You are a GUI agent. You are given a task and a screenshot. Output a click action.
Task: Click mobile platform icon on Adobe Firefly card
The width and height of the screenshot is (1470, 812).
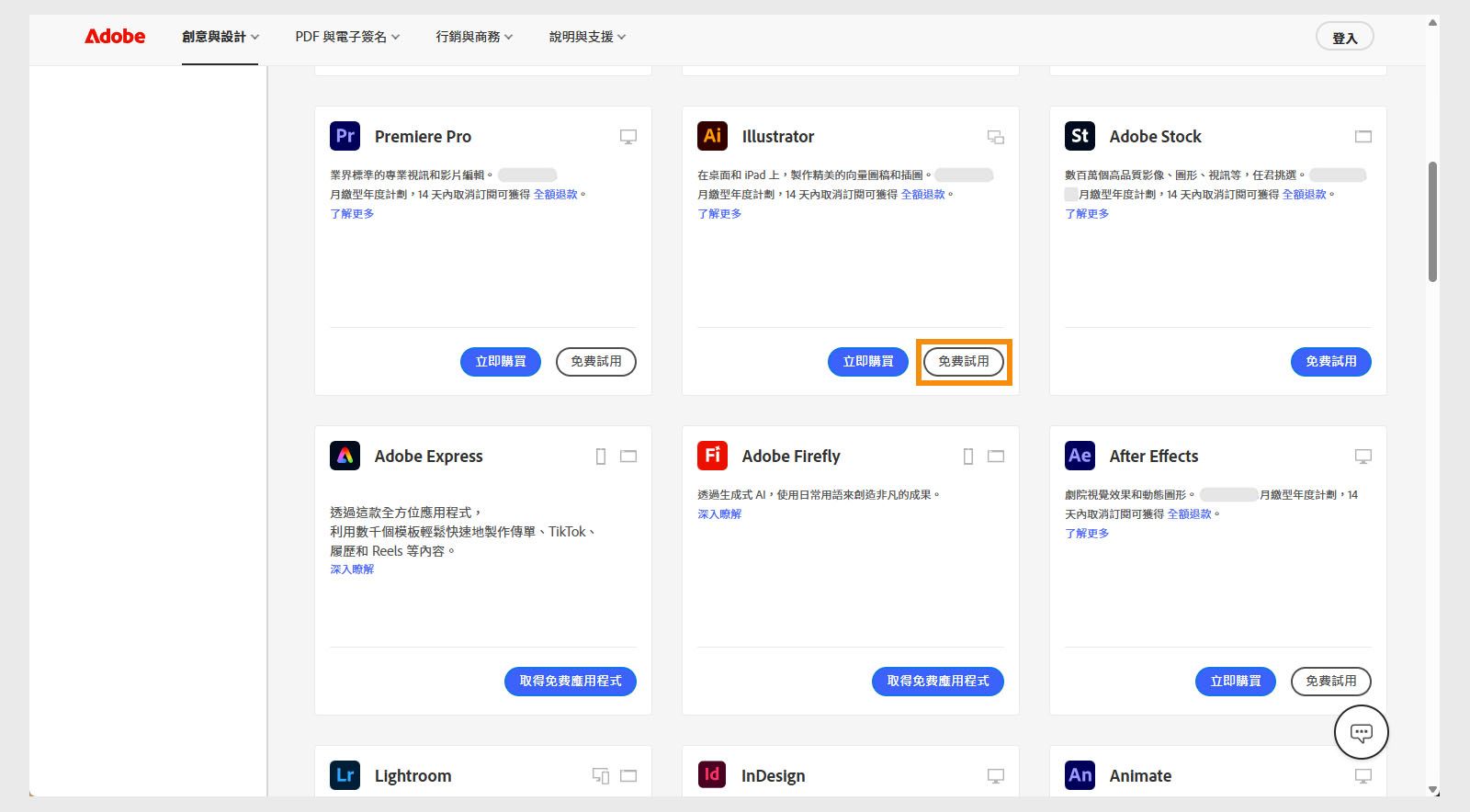(968, 457)
